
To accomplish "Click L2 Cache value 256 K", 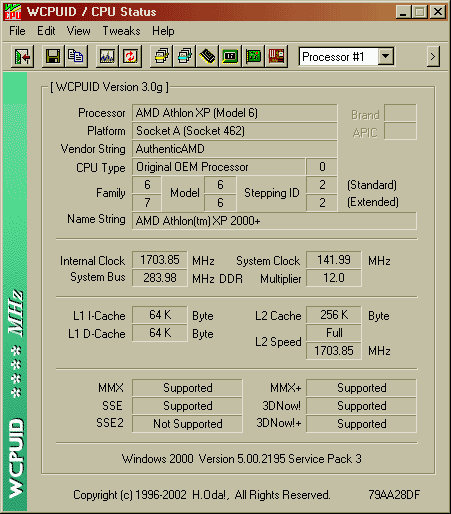I will (334, 315).
